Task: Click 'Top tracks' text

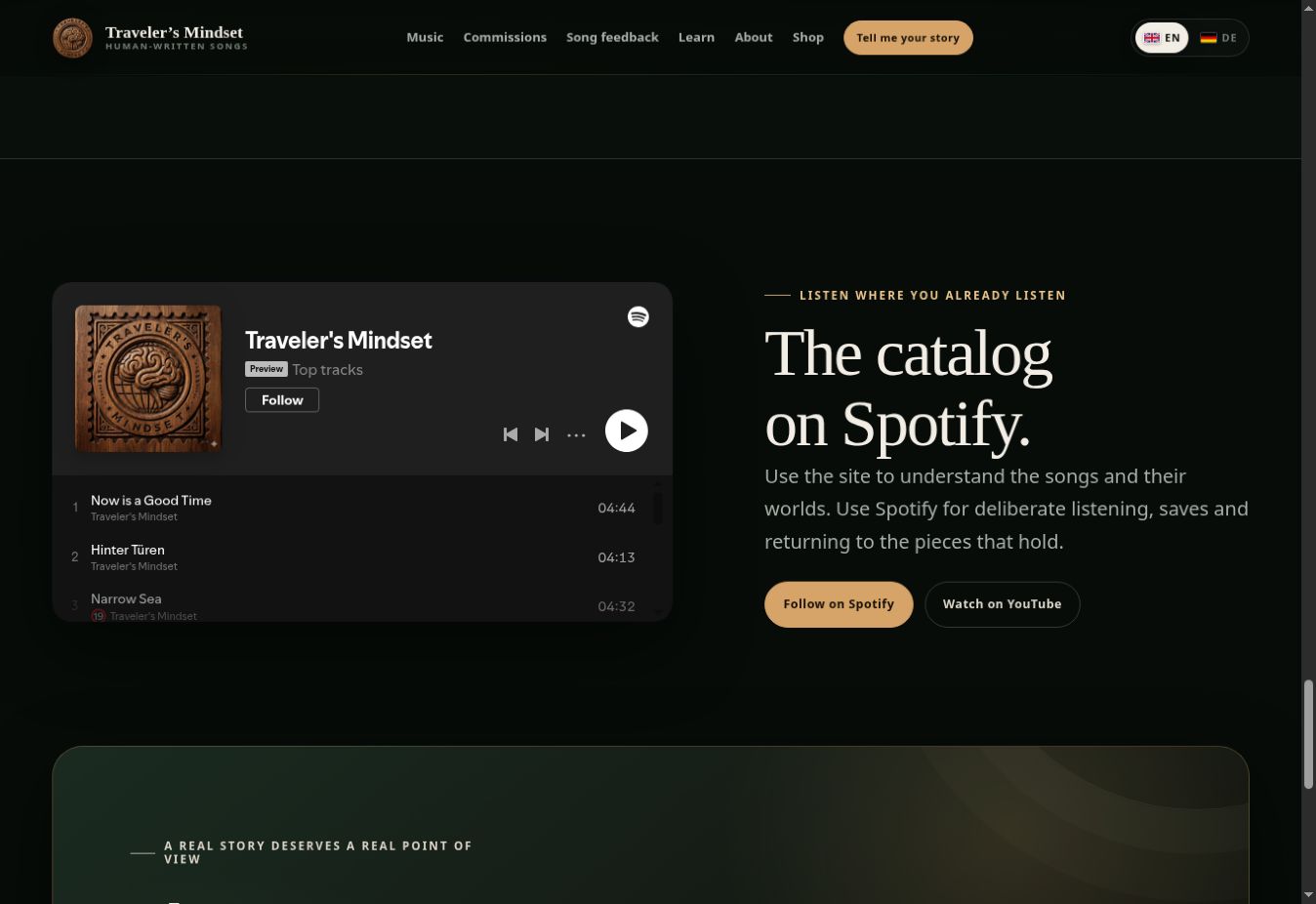Action: [x=328, y=370]
